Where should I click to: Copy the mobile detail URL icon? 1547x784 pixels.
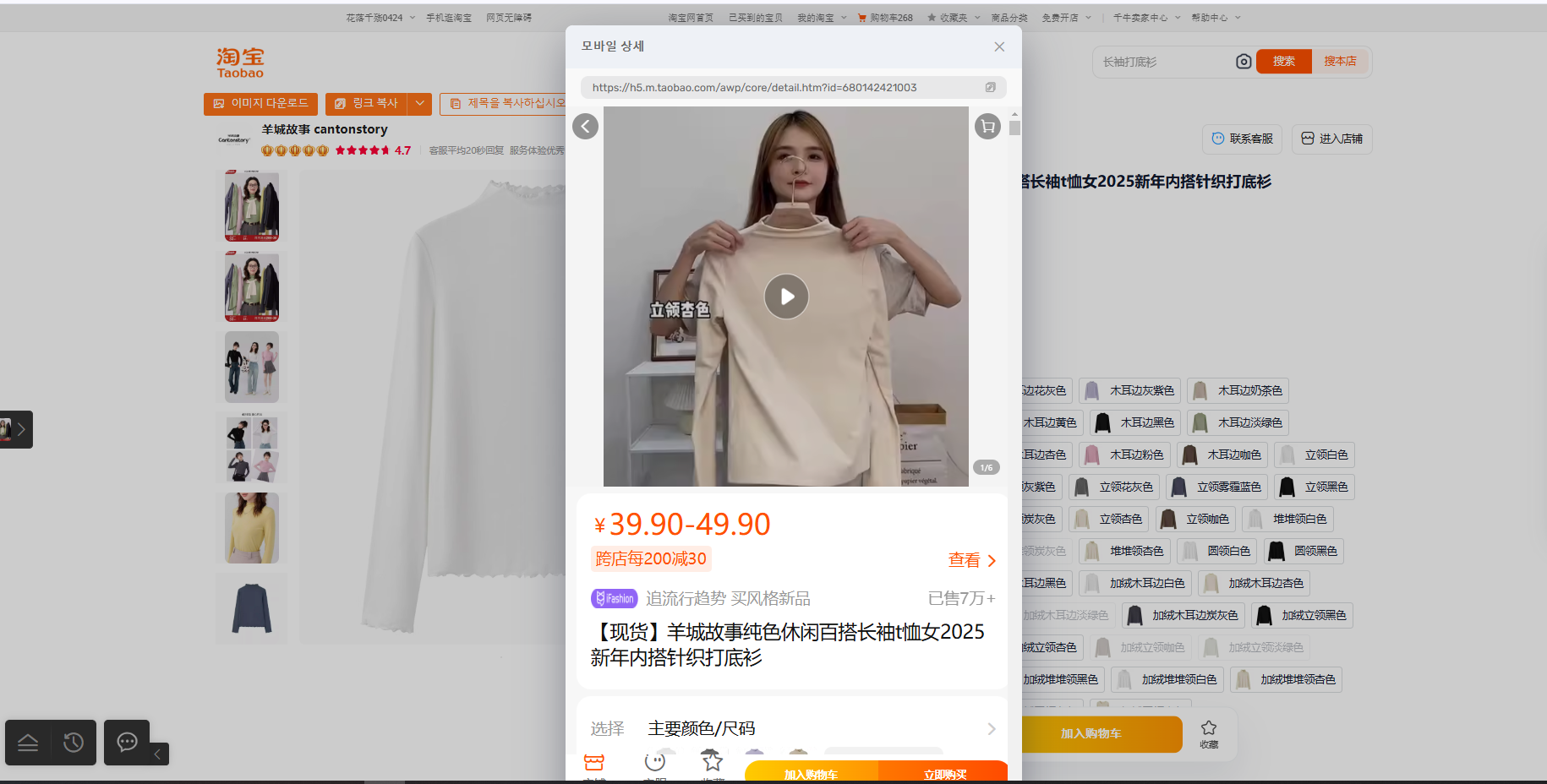tap(990, 87)
